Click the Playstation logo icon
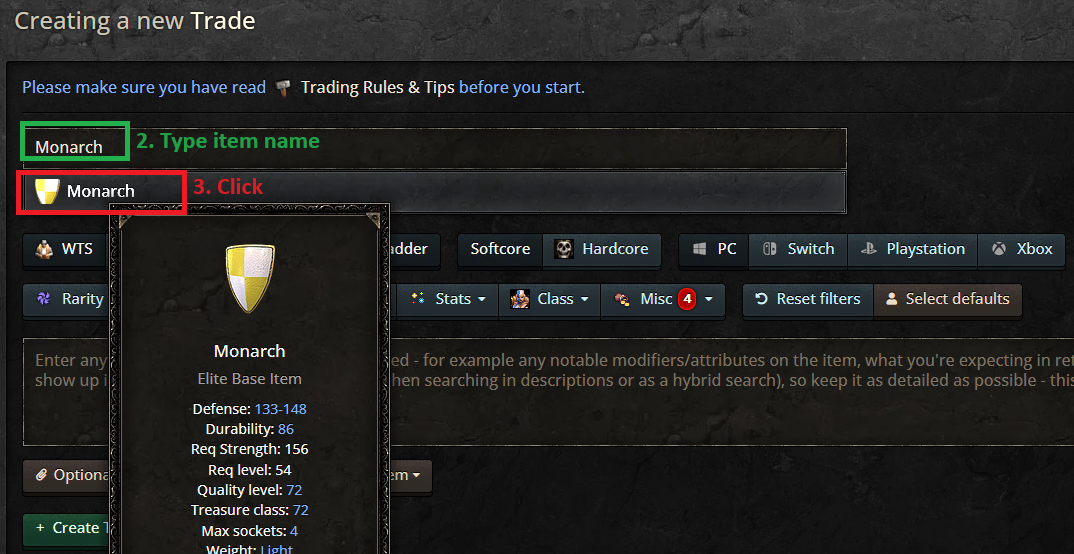 click(869, 249)
